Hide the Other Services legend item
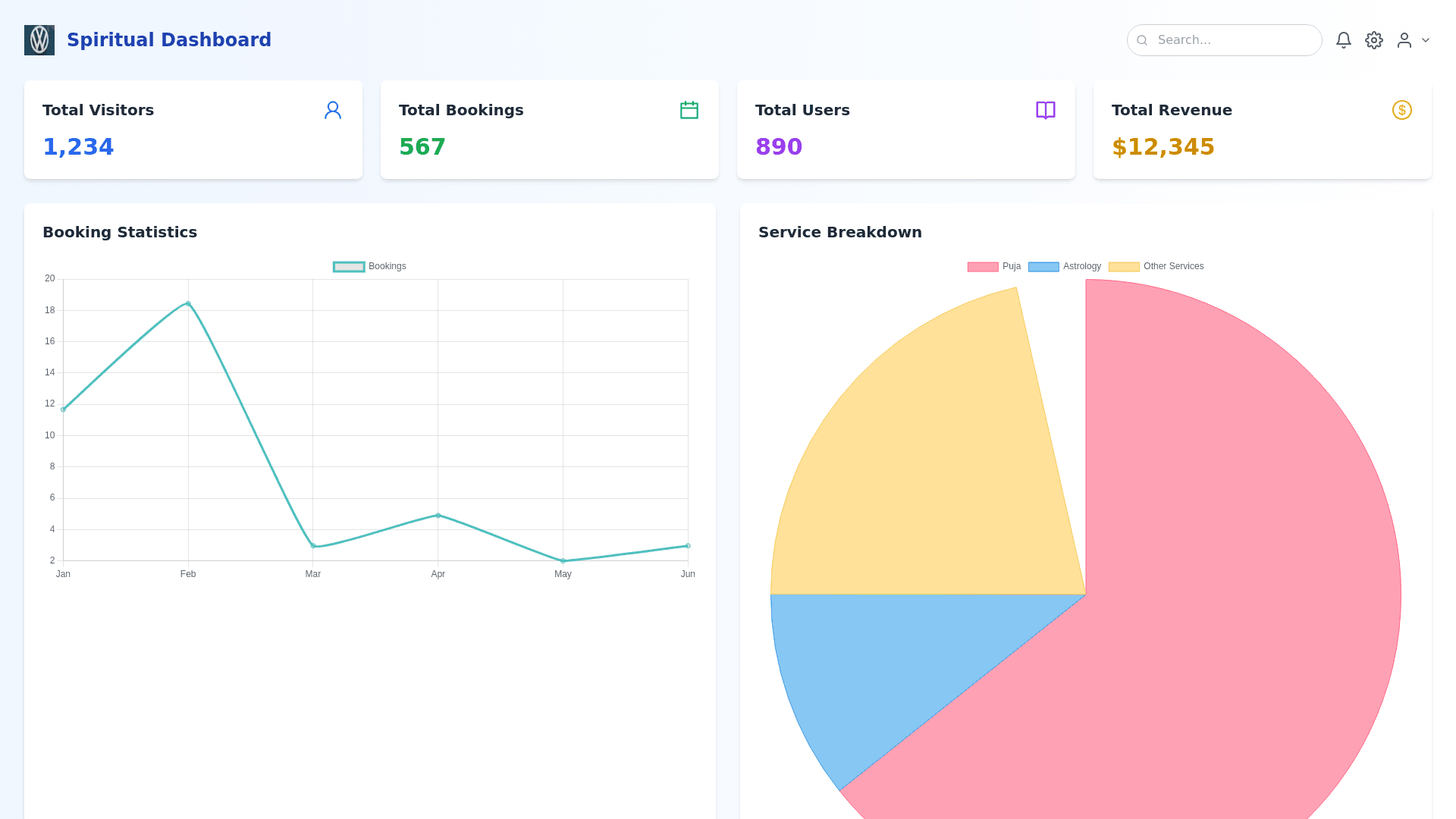 click(1156, 267)
